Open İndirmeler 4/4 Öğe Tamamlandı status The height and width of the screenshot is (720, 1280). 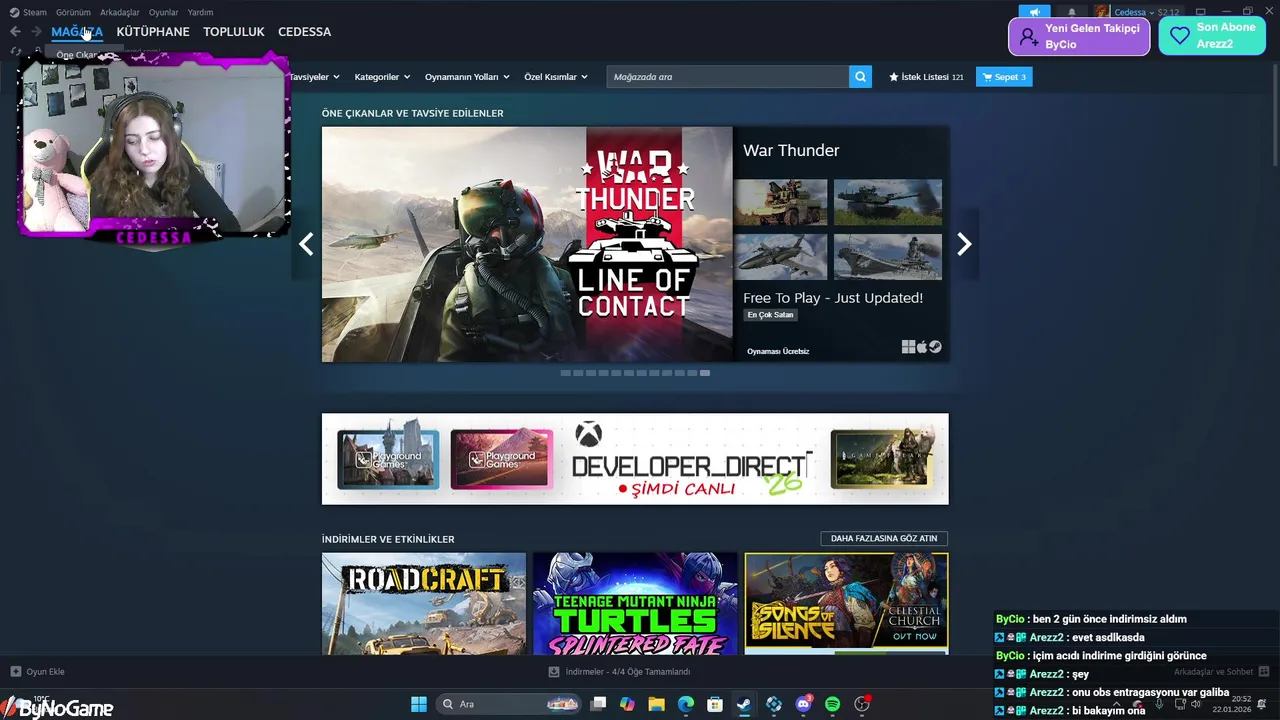pyautogui.click(x=619, y=672)
